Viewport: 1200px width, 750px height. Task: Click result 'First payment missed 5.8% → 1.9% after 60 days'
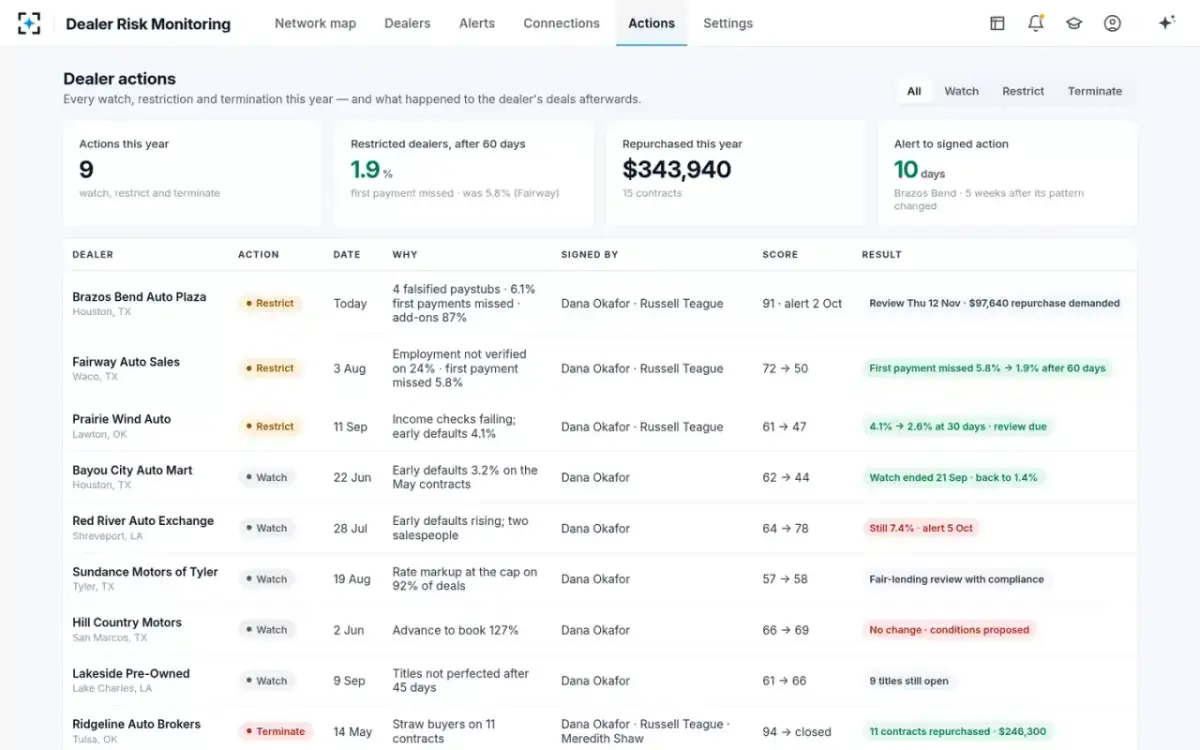click(987, 369)
